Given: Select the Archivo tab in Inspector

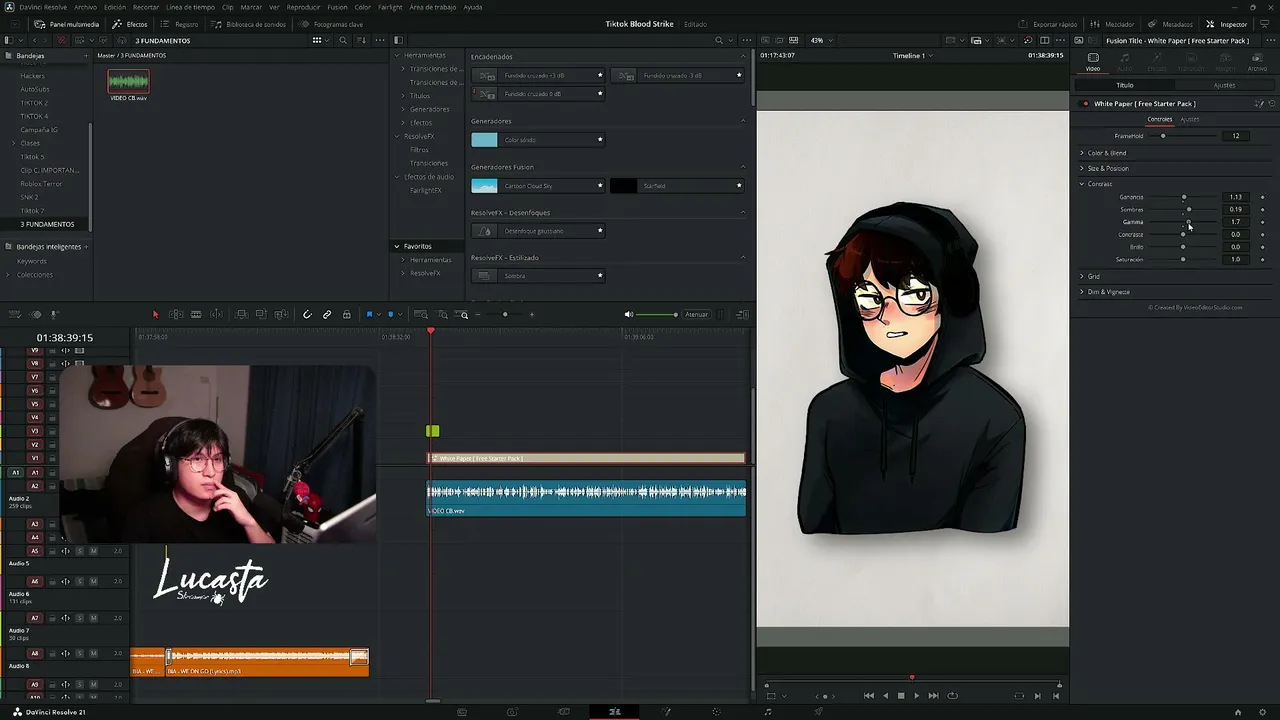Looking at the screenshot, I should 1257,62.
